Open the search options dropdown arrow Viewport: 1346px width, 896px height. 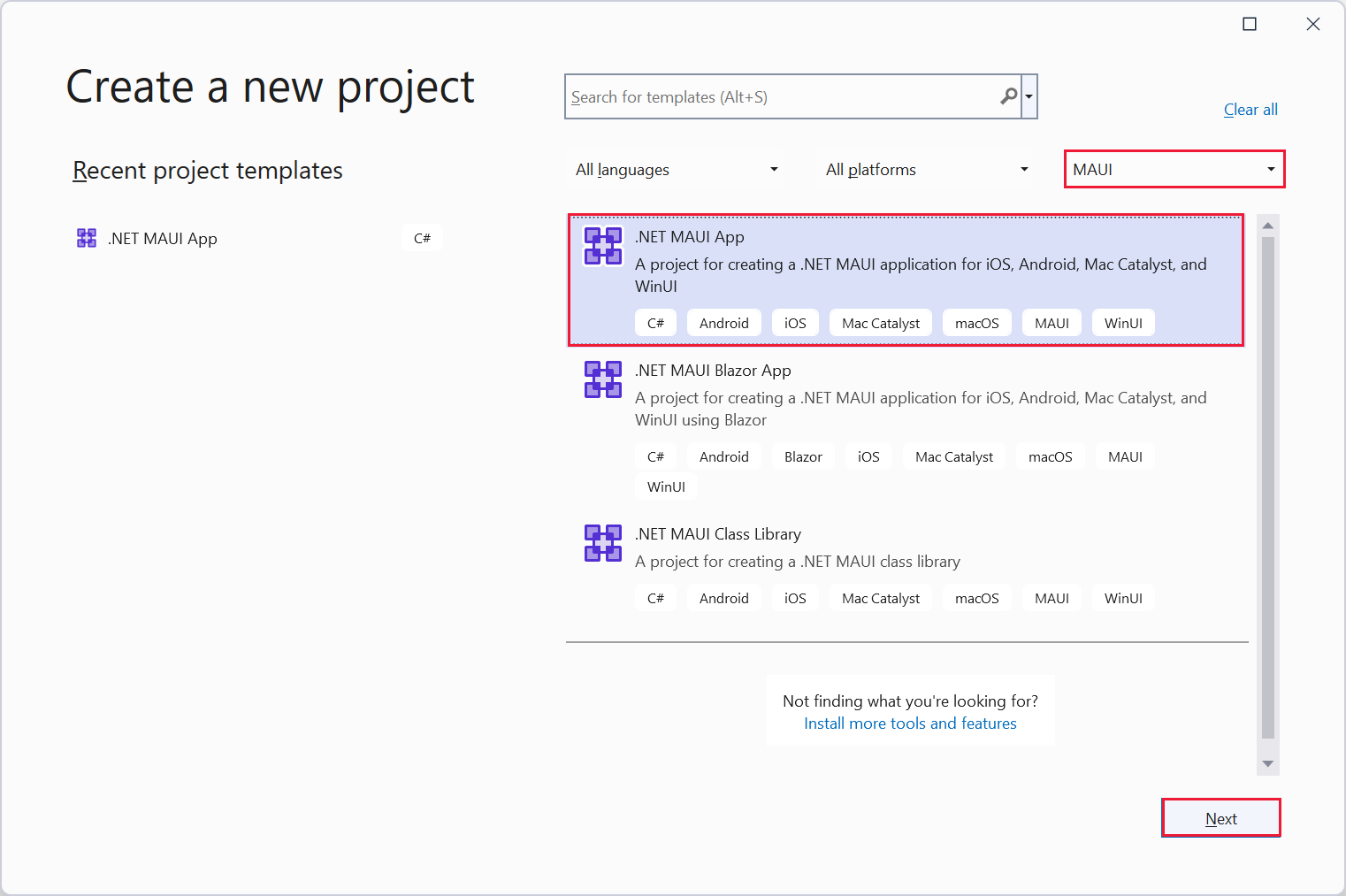point(1029,96)
